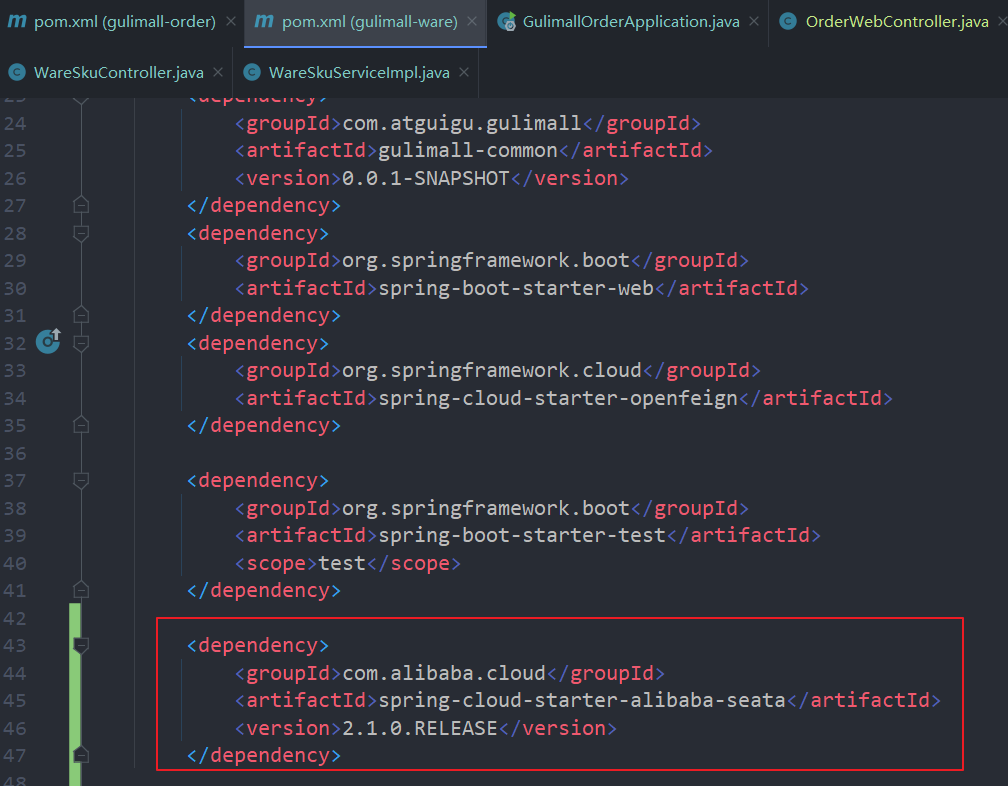The width and height of the screenshot is (1008, 786).
Task: Click class icon on WareSkuServiceImpl.java tab
Action: [x=252, y=72]
